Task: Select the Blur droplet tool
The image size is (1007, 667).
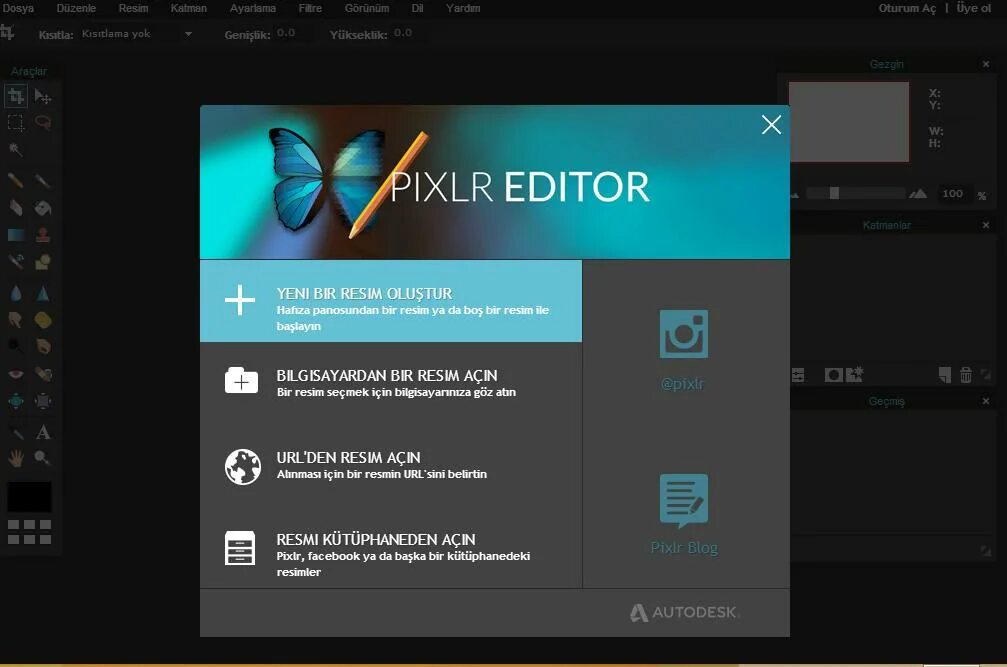Action: tap(16, 294)
